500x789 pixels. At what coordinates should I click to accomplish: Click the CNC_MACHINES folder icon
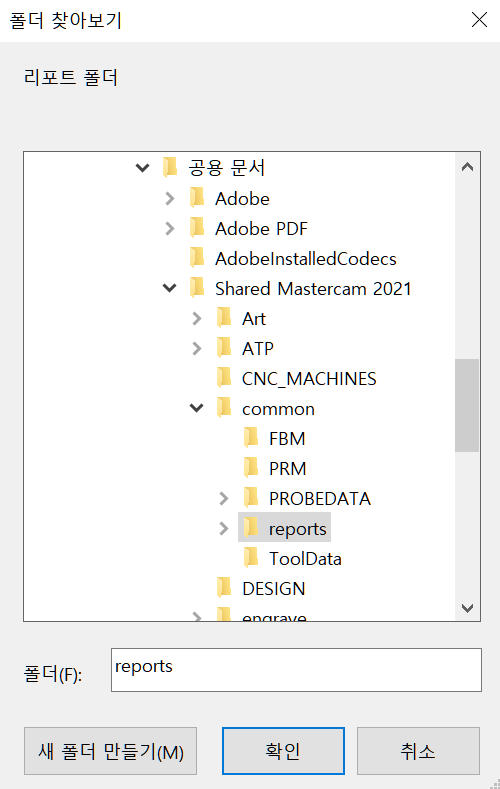point(224,377)
